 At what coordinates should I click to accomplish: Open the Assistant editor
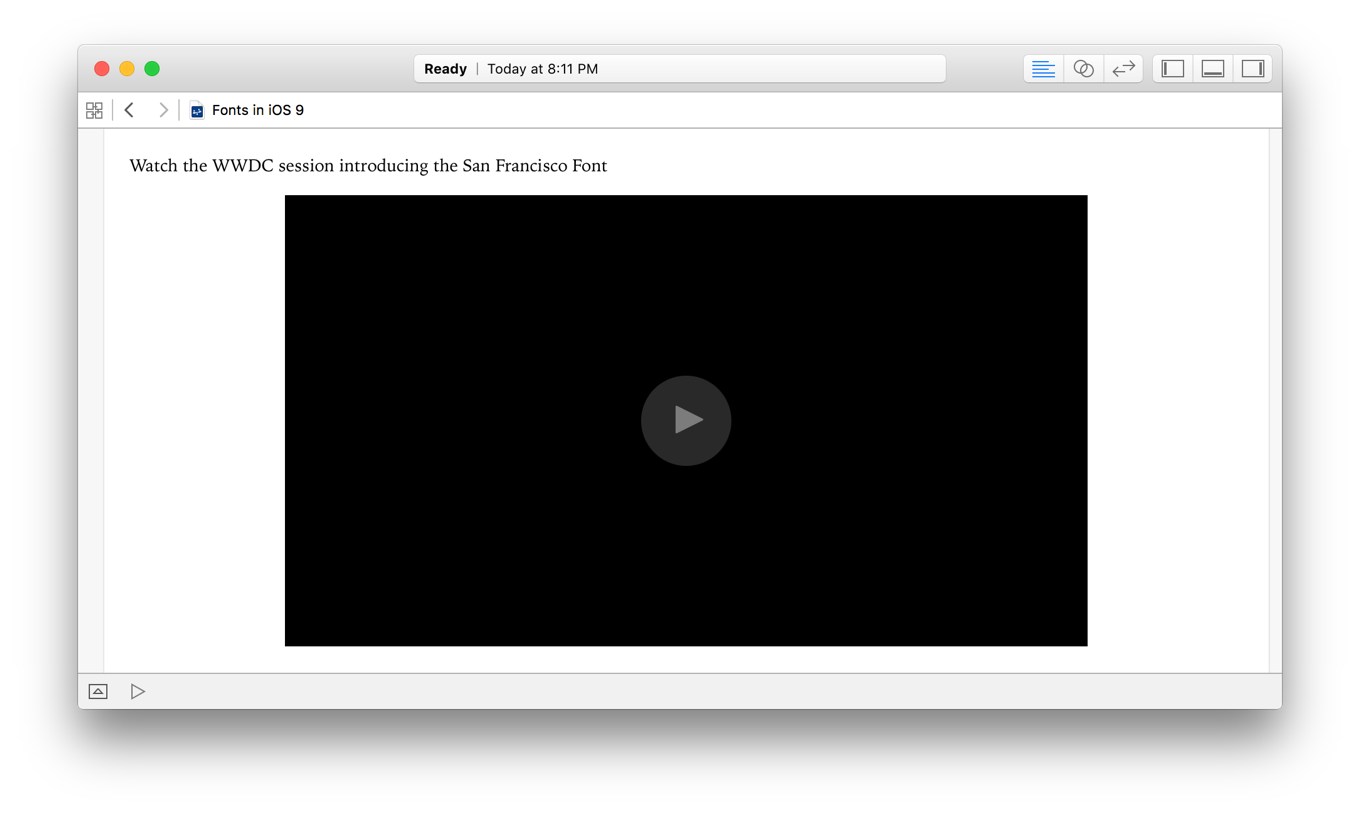(x=1084, y=68)
